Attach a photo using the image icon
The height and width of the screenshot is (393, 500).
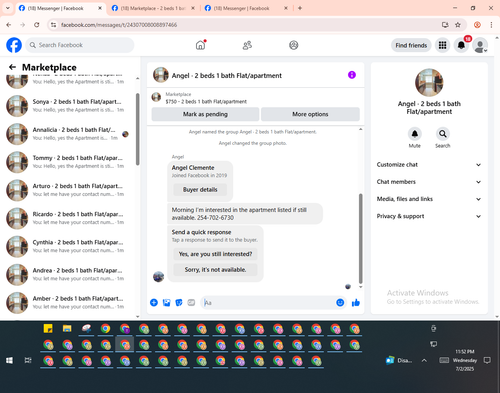(x=166, y=303)
